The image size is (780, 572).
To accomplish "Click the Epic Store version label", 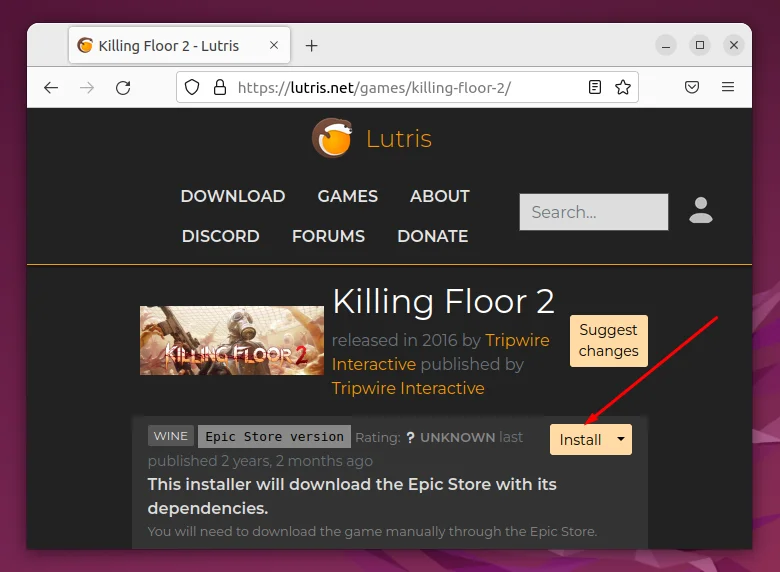I will (x=274, y=437).
